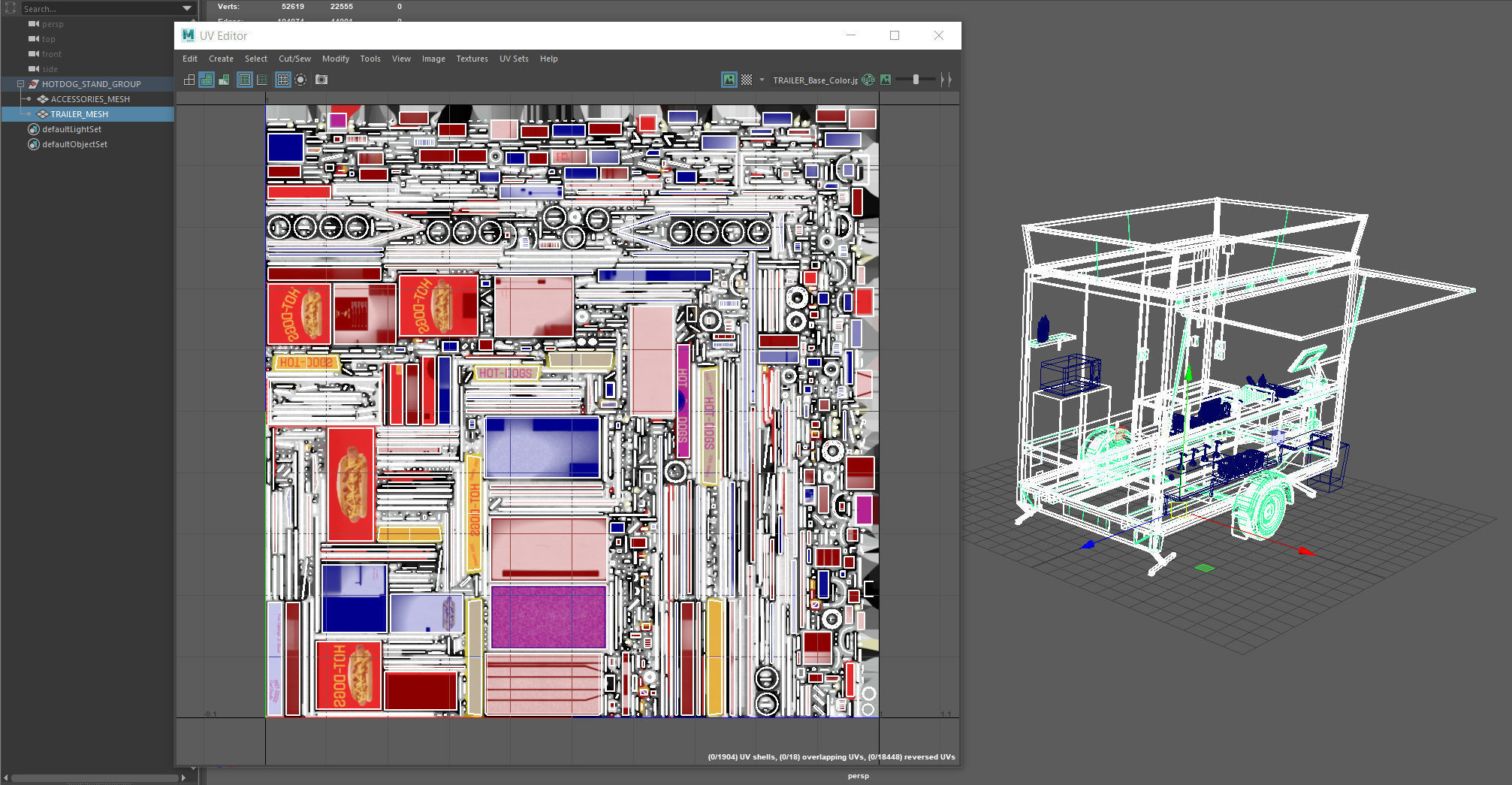
Task: Click the Outliner horizontal scrollbar
Action: [x=94, y=777]
